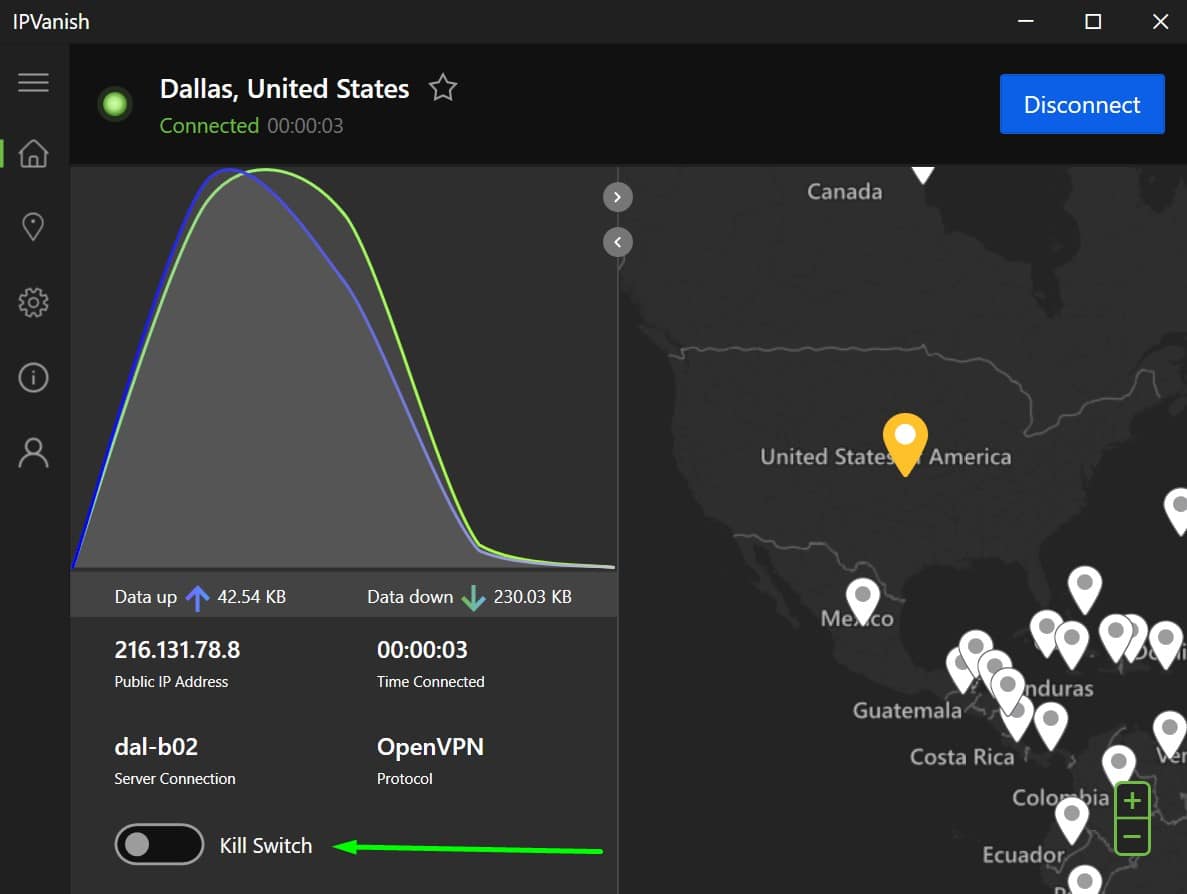Close the IPVanish window
The image size is (1187, 894).
pyautogui.click(x=1161, y=21)
